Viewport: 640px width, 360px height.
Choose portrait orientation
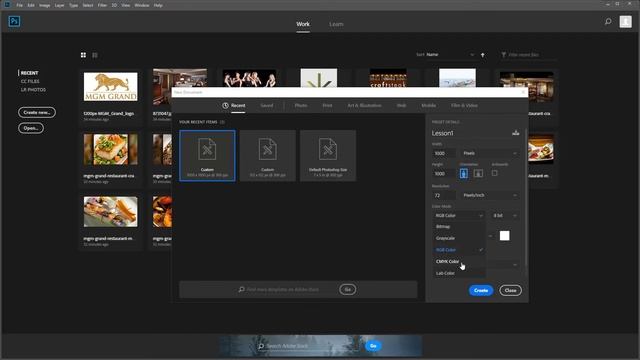coord(464,173)
